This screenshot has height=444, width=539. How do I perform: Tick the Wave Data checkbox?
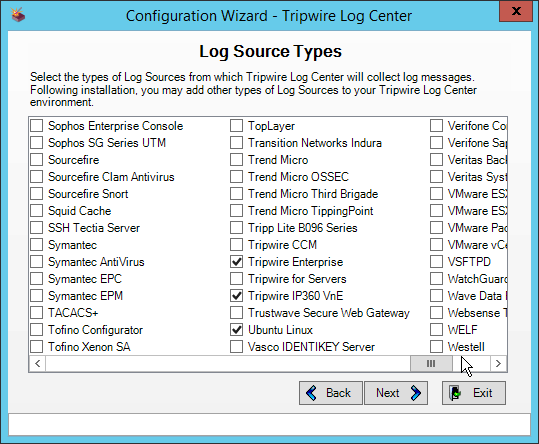[437, 296]
